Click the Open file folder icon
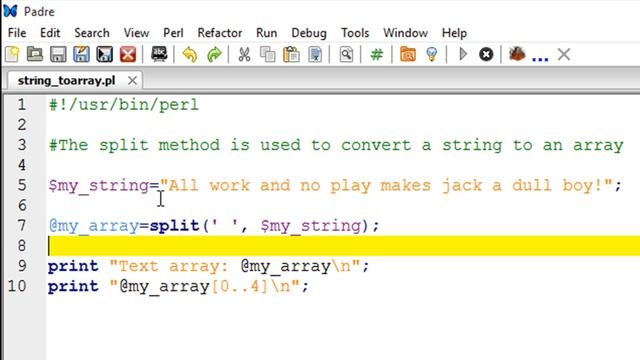Screen dimensions: 640x360 click(35, 54)
